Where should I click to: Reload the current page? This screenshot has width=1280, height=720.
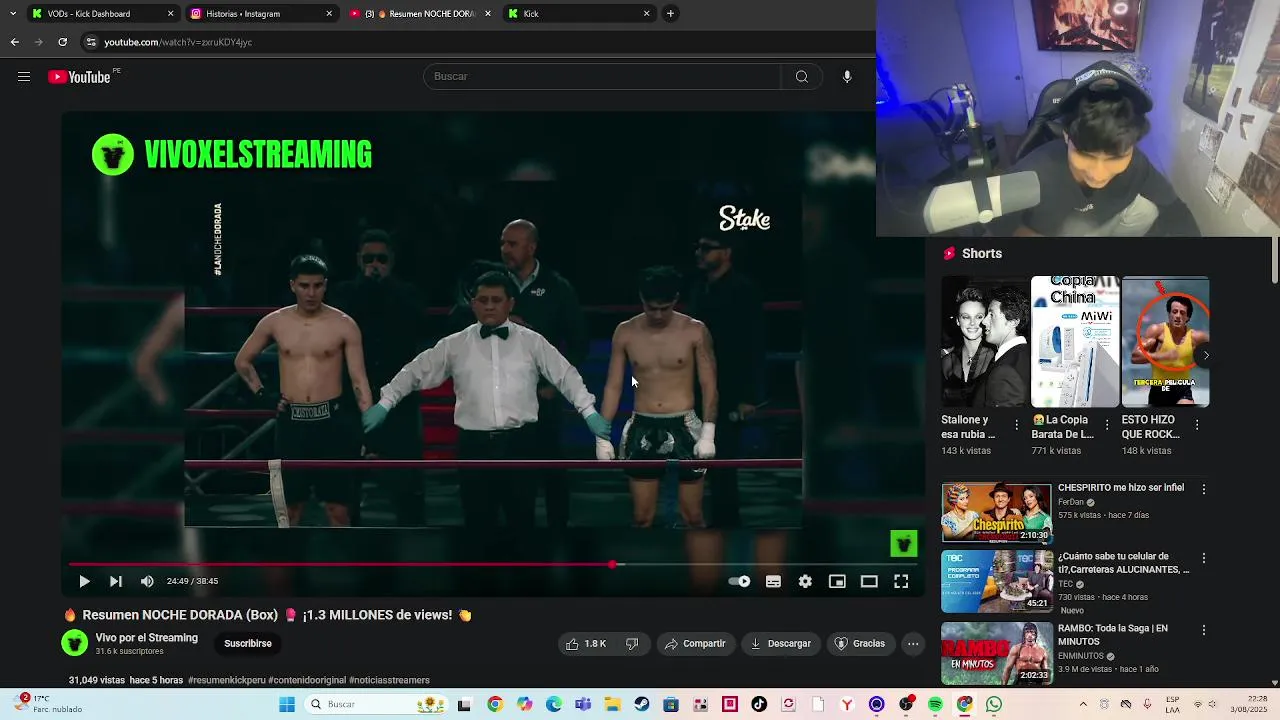pyautogui.click(x=62, y=42)
